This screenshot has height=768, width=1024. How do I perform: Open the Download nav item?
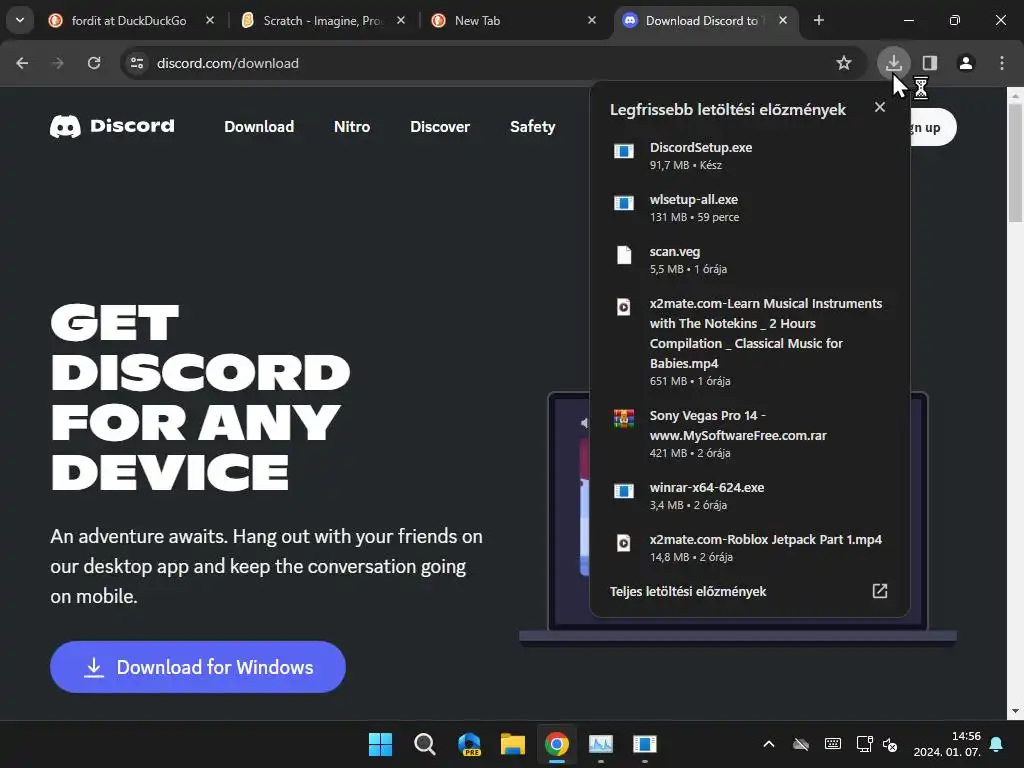tap(259, 127)
